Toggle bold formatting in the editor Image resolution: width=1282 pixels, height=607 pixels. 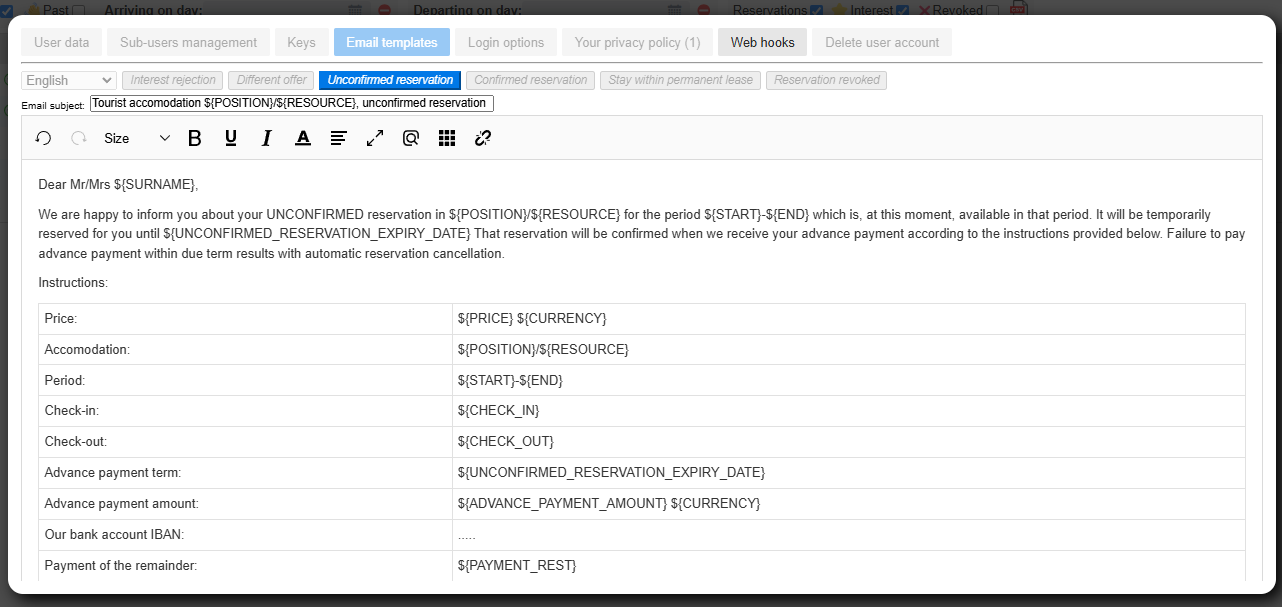(195, 138)
